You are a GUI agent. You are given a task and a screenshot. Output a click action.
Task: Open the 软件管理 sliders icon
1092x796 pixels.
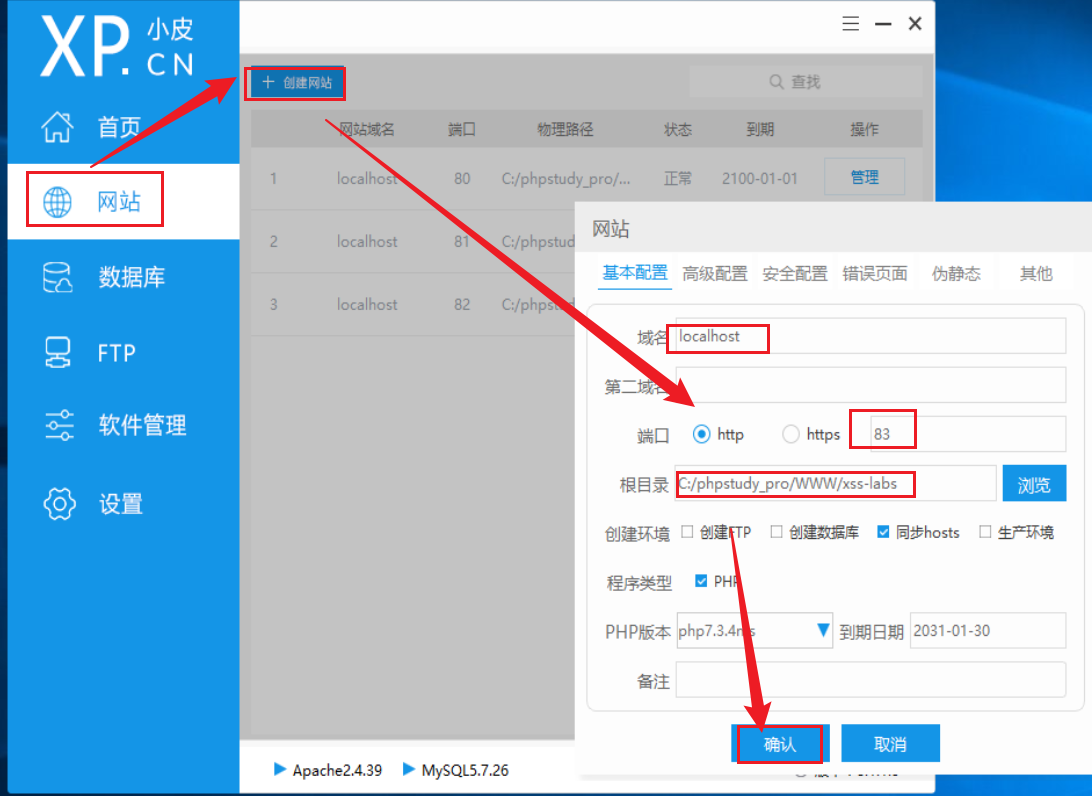tap(59, 425)
